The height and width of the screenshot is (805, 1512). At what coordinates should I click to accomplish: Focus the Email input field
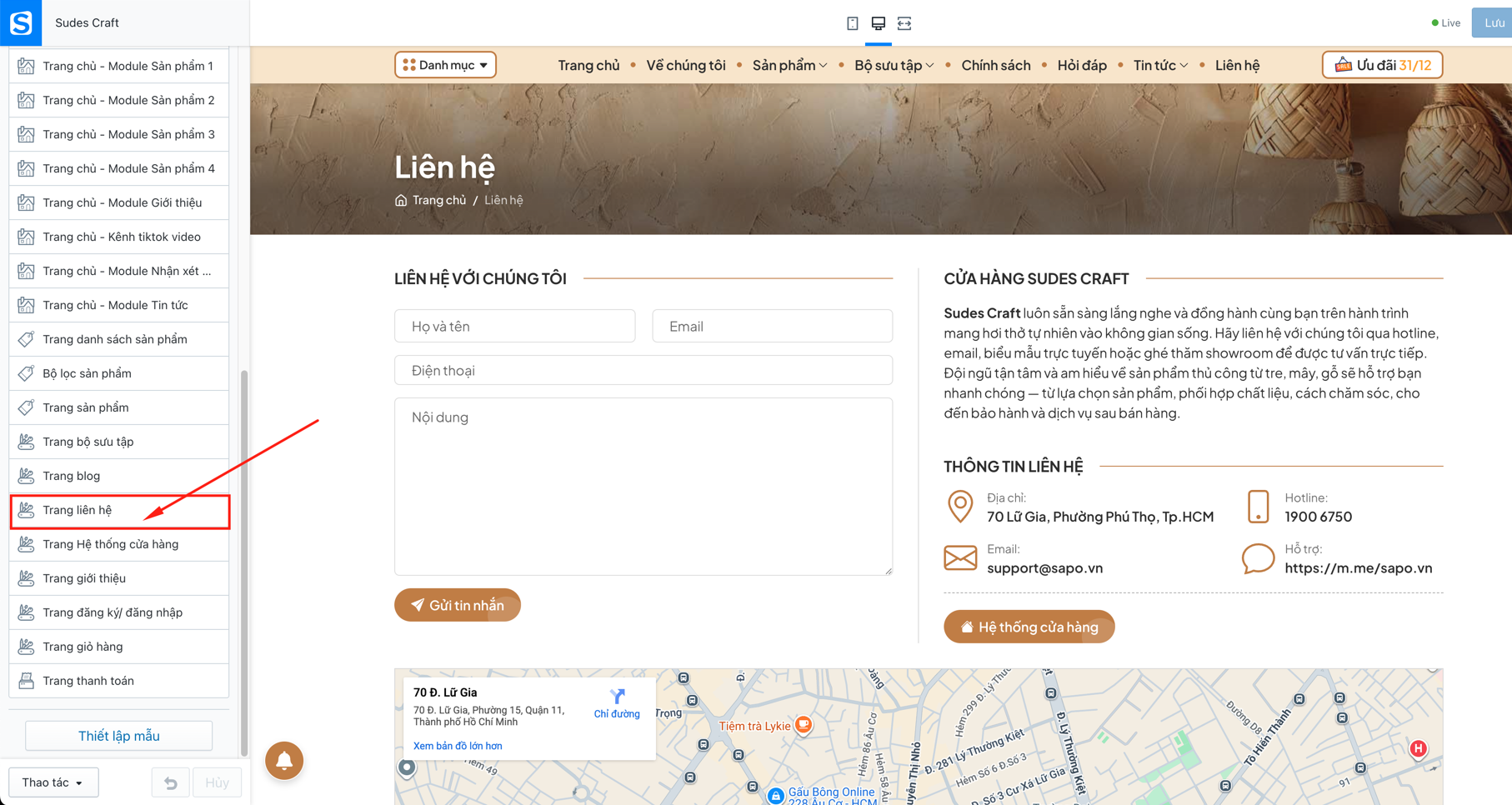[772, 326]
